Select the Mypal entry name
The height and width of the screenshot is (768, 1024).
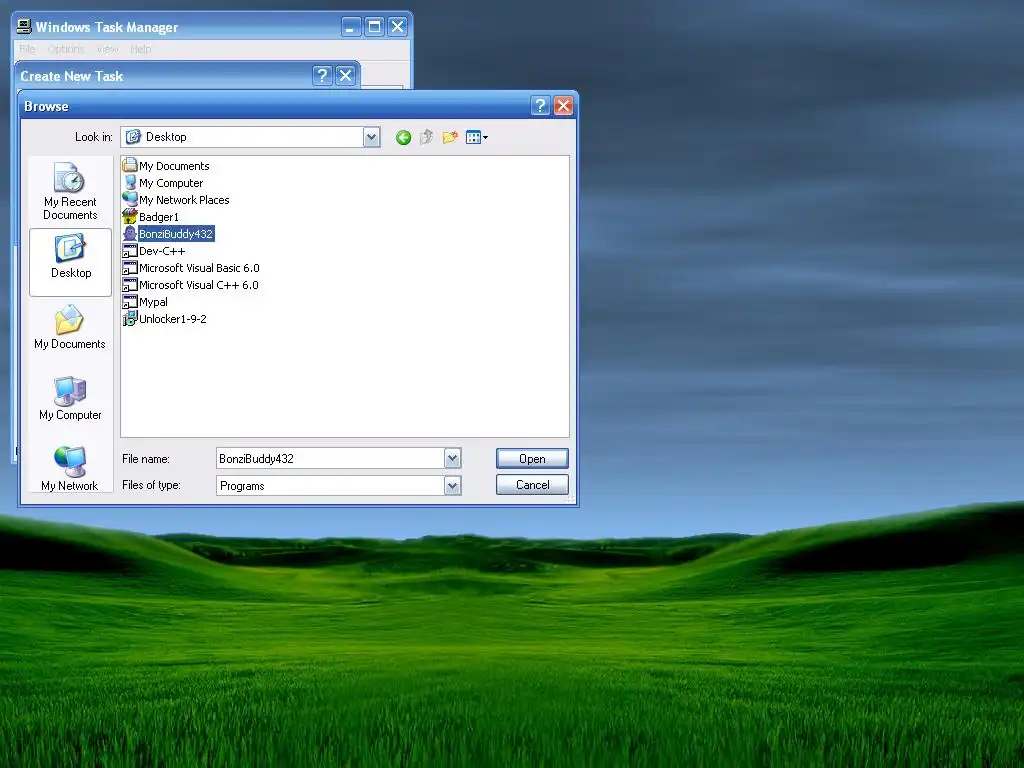pos(153,302)
